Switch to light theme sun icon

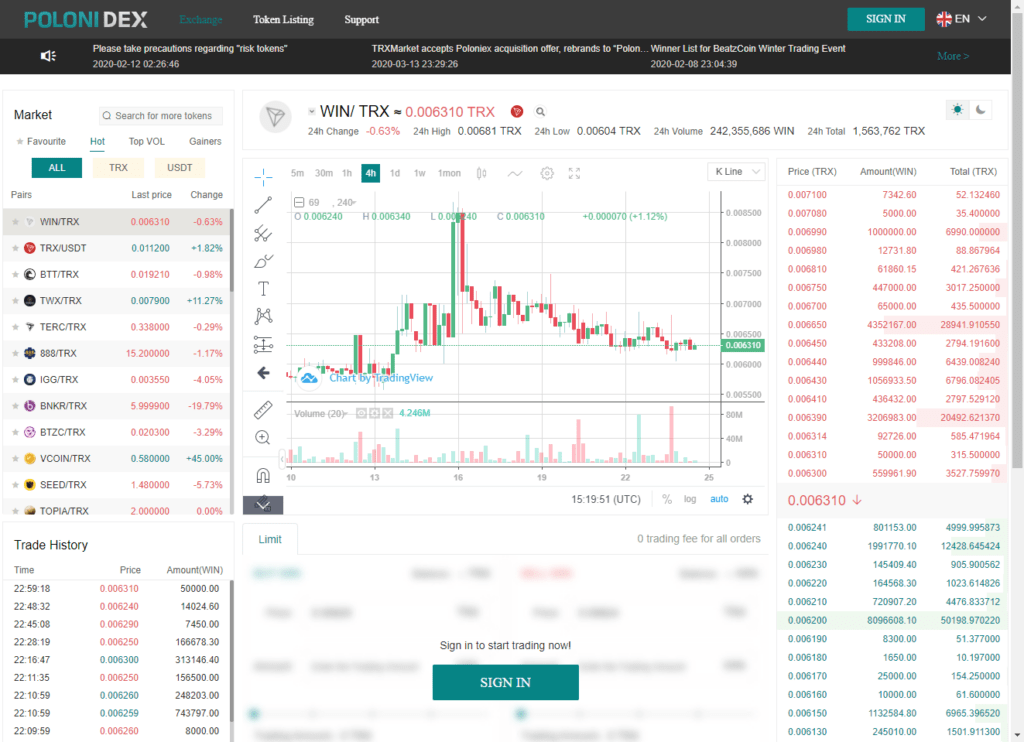tap(957, 110)
